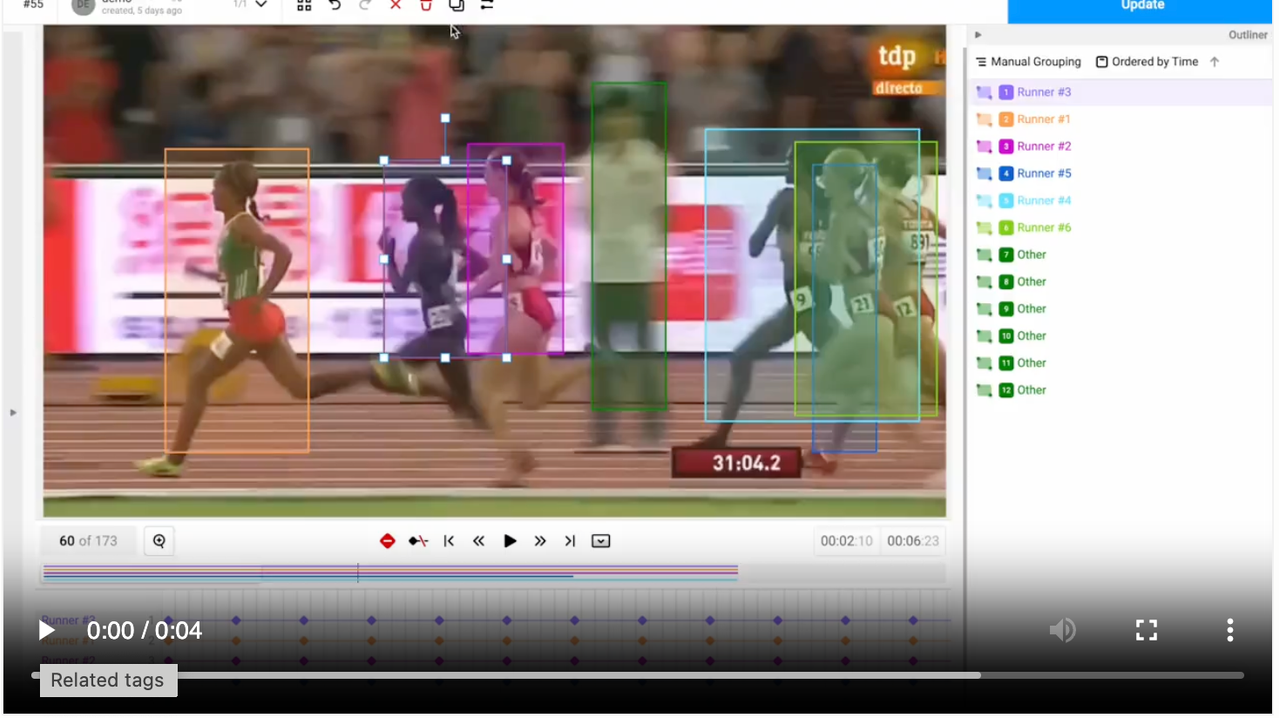Viewport: 1279px width, 718px height.
Task: Undo the last annotation change
Action: [334, 7]
